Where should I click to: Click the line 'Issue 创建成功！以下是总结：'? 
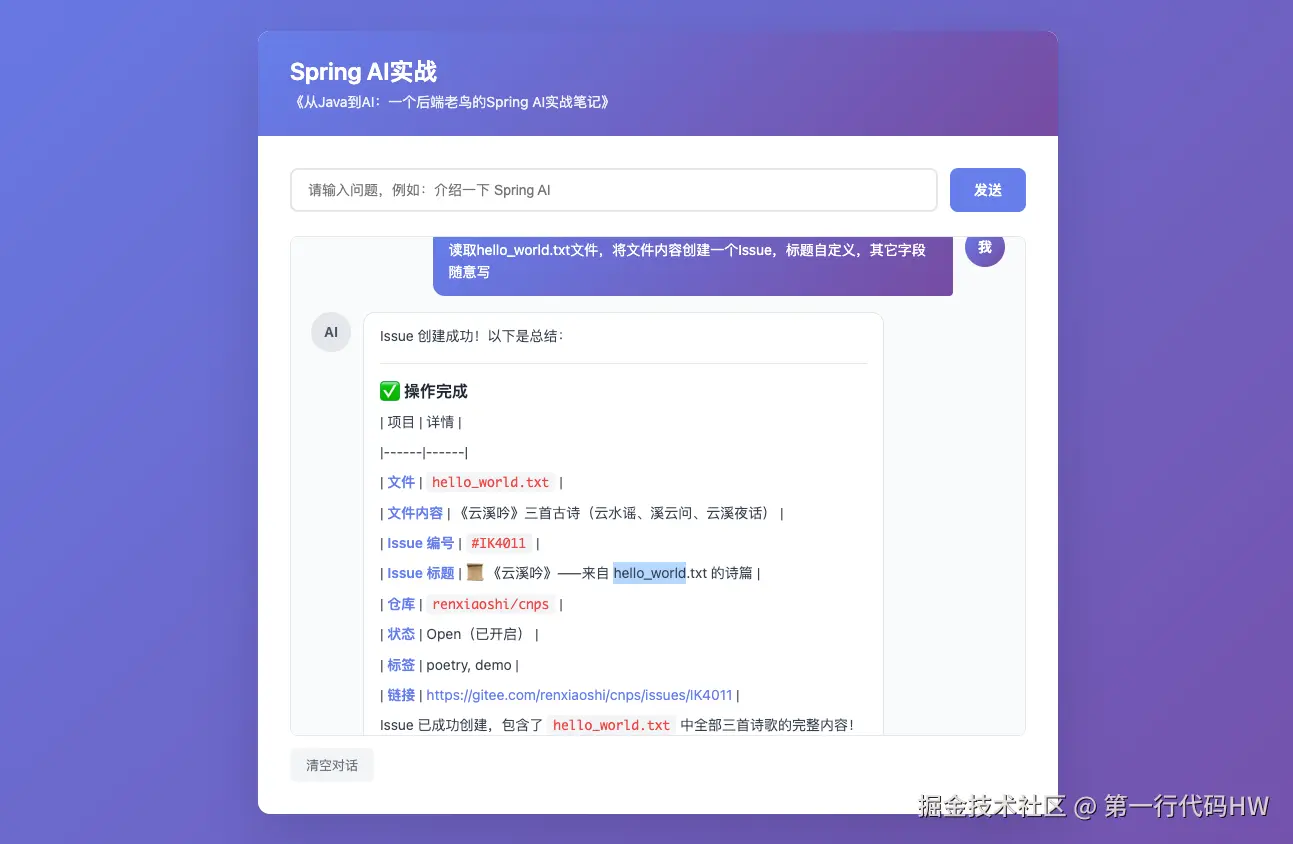coord(472,336)
